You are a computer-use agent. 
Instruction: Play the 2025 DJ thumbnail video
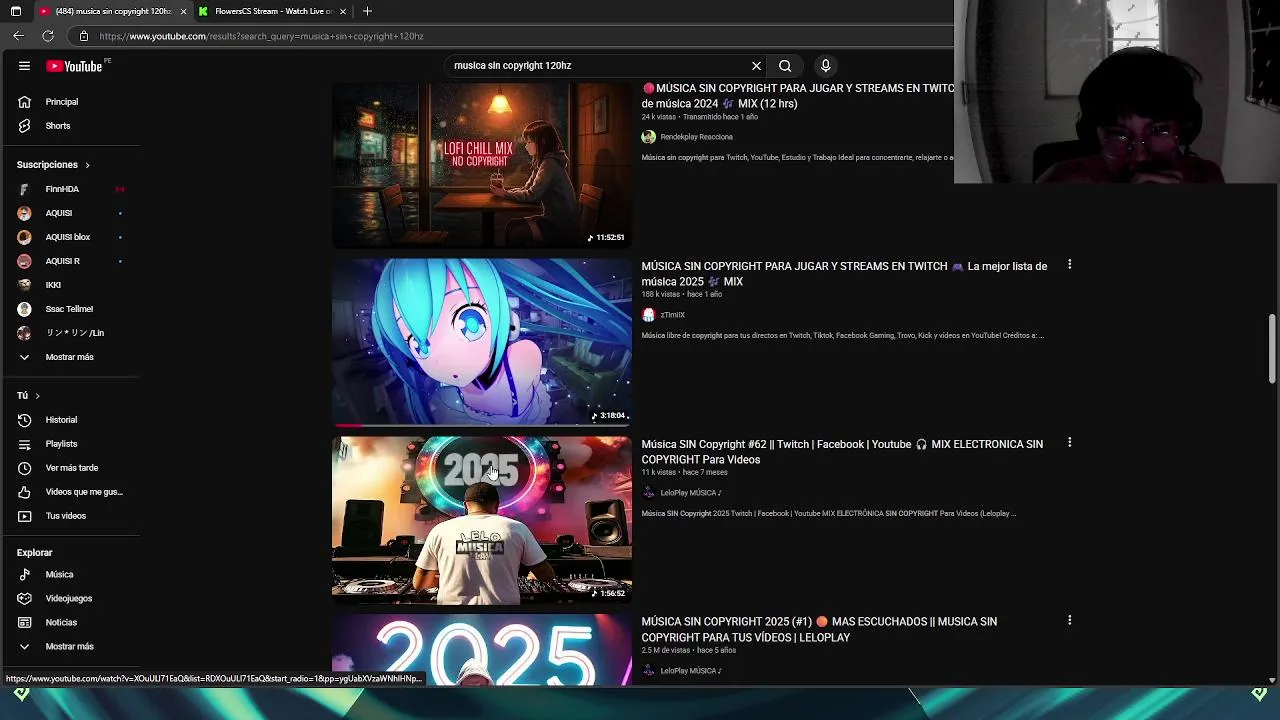tap(482, 520)
